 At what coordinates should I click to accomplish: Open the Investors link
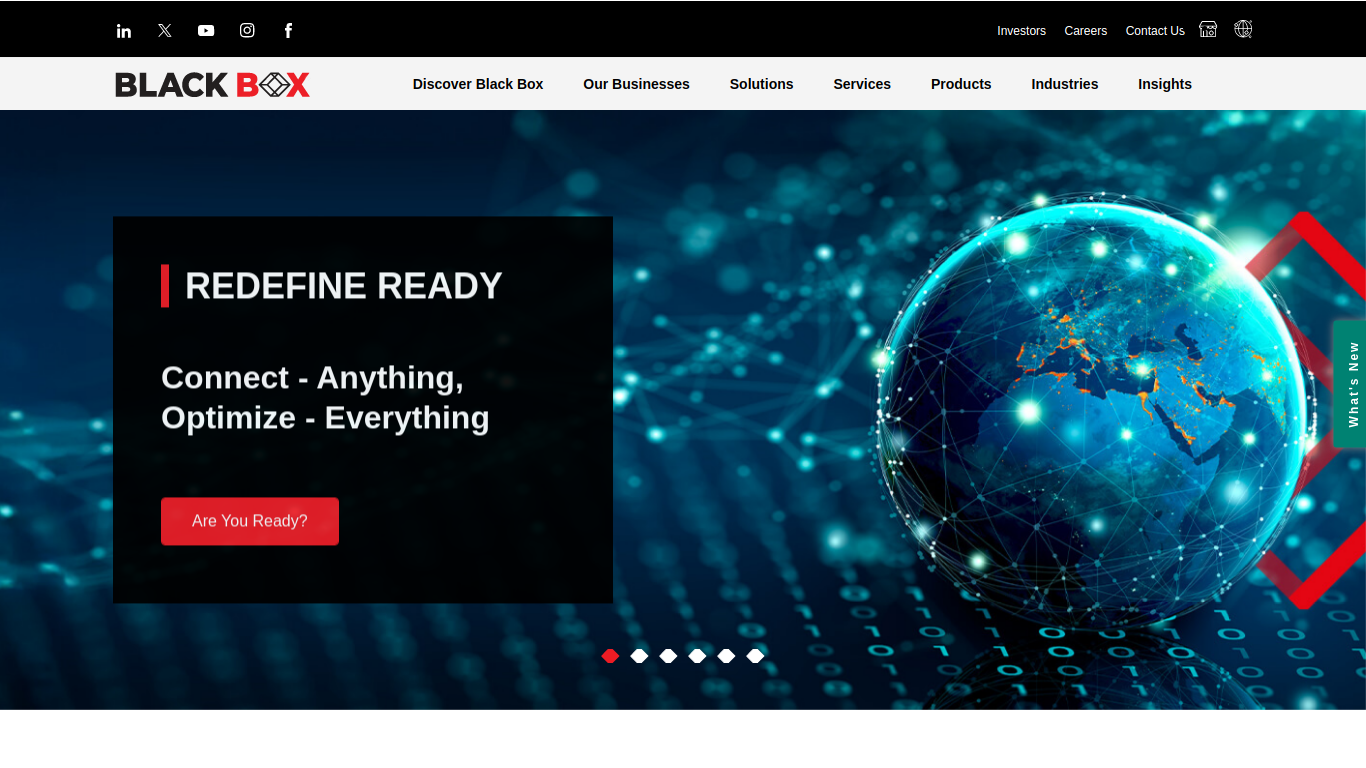tap(1021, 31)
